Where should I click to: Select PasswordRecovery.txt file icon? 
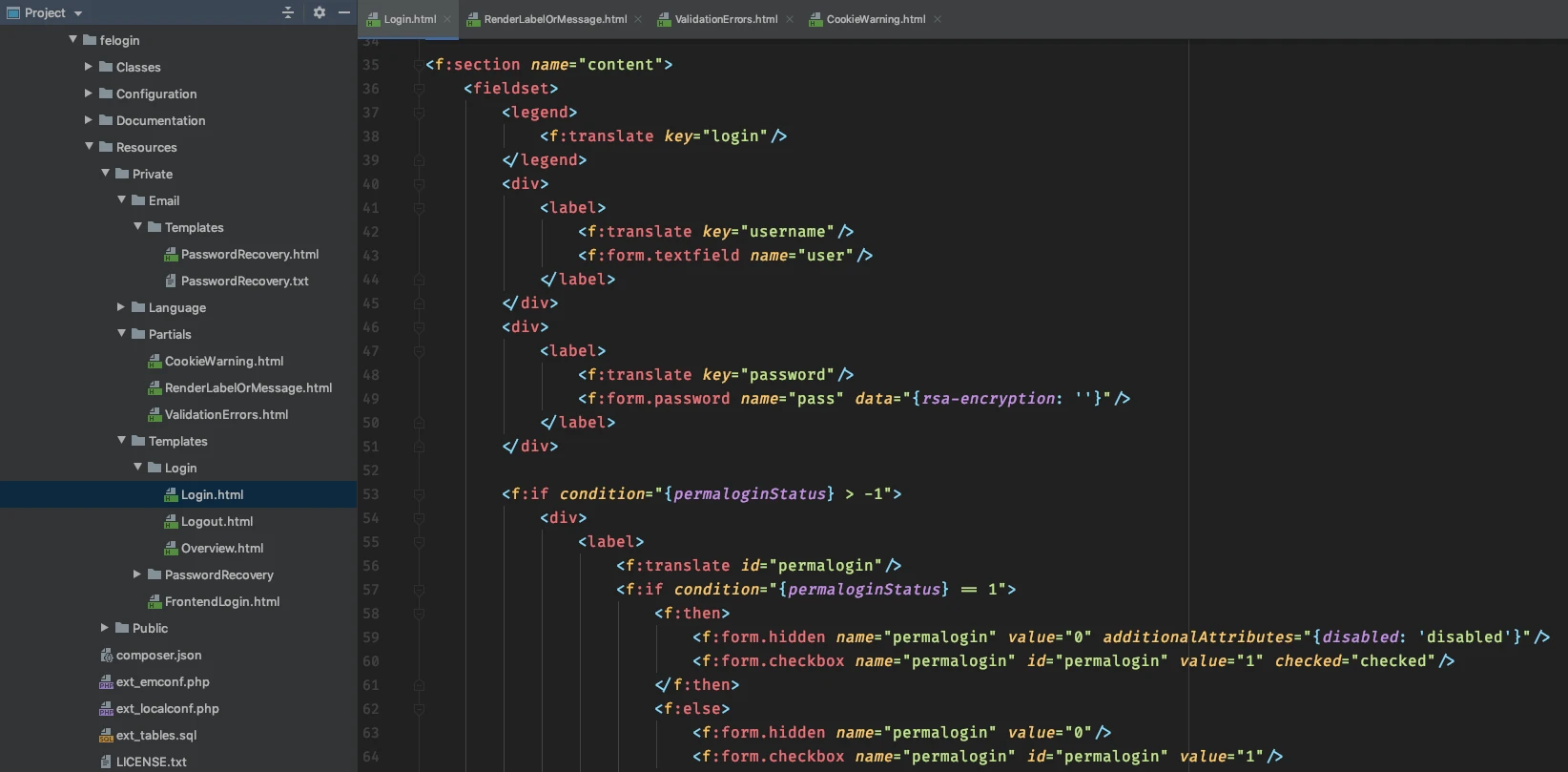(x=171, y=281)
